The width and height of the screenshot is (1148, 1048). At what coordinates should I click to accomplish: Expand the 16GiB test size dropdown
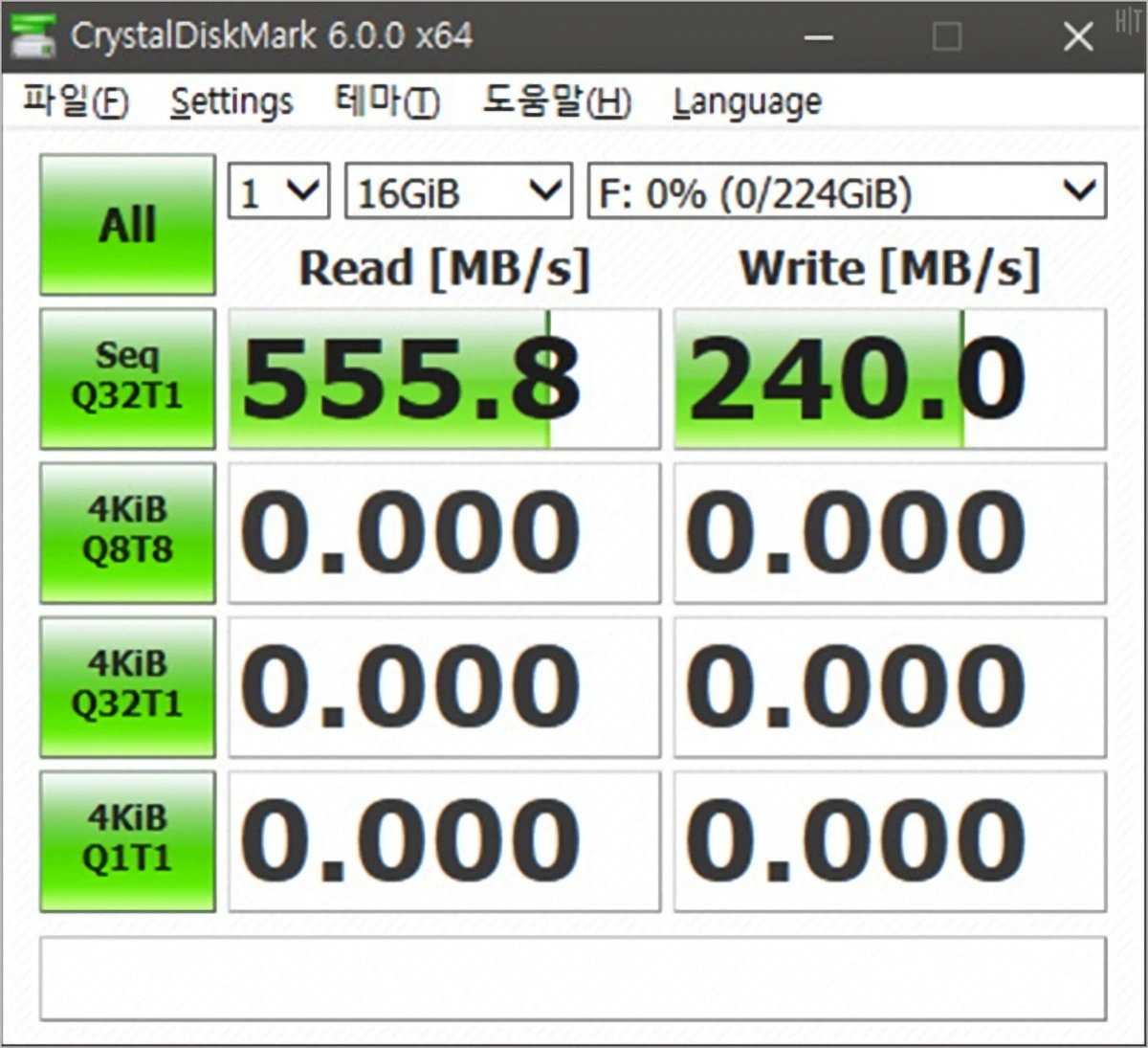click(x=458, y=191)
